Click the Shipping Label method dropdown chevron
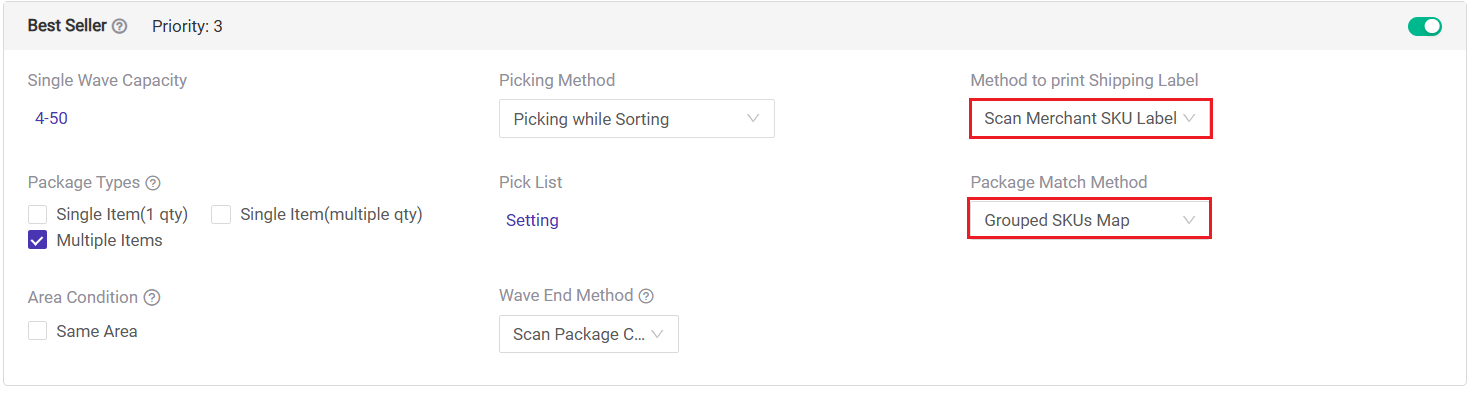1474x398 pixels. (1189, 118)
